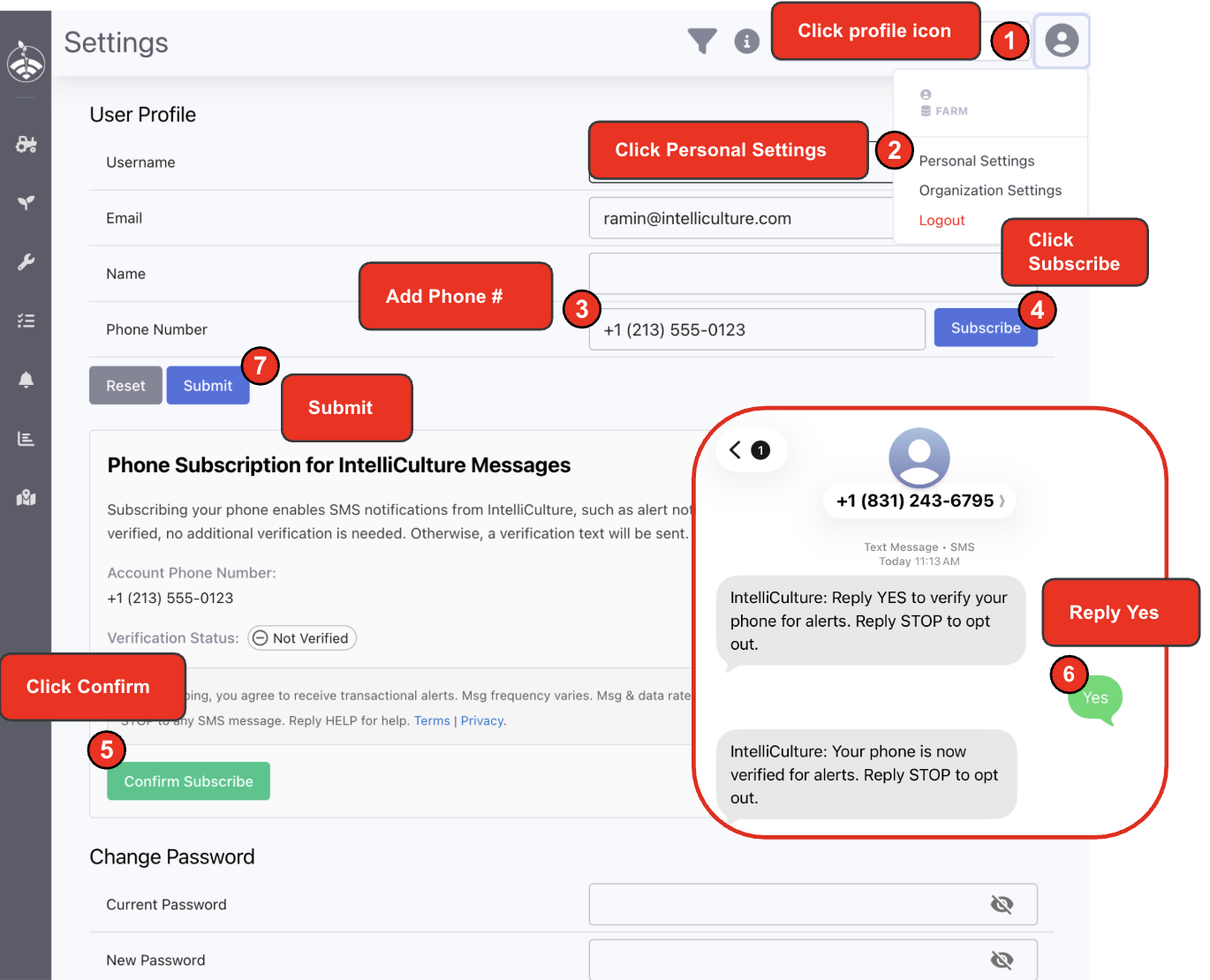Open the profile avatar dropdown
Screen dimensions: 1210x980
1062,41
